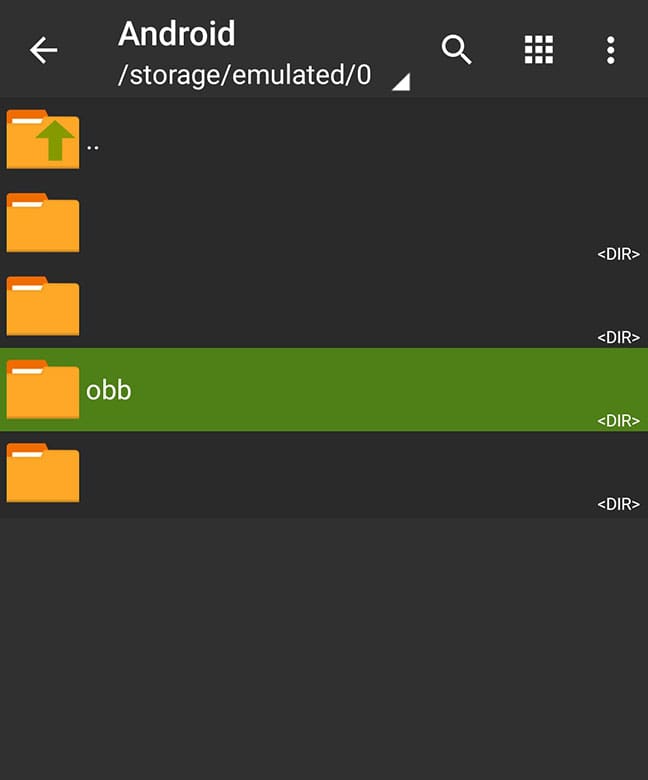This screenshot has height=780, width=648.
Task: Tap DIR tag of folder above obb
Action: pos(618,338)
